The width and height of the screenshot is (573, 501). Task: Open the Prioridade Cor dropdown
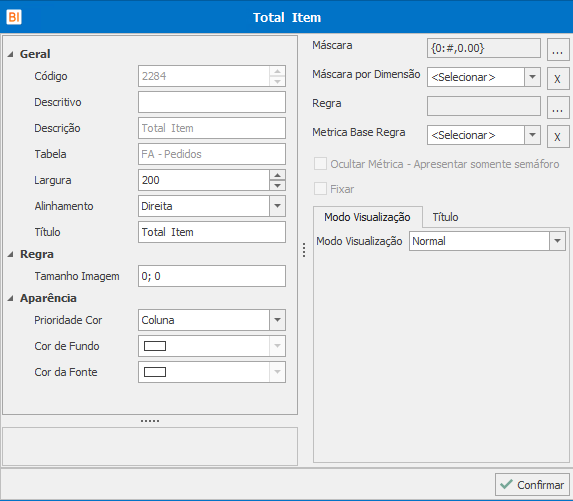point(277,320)
